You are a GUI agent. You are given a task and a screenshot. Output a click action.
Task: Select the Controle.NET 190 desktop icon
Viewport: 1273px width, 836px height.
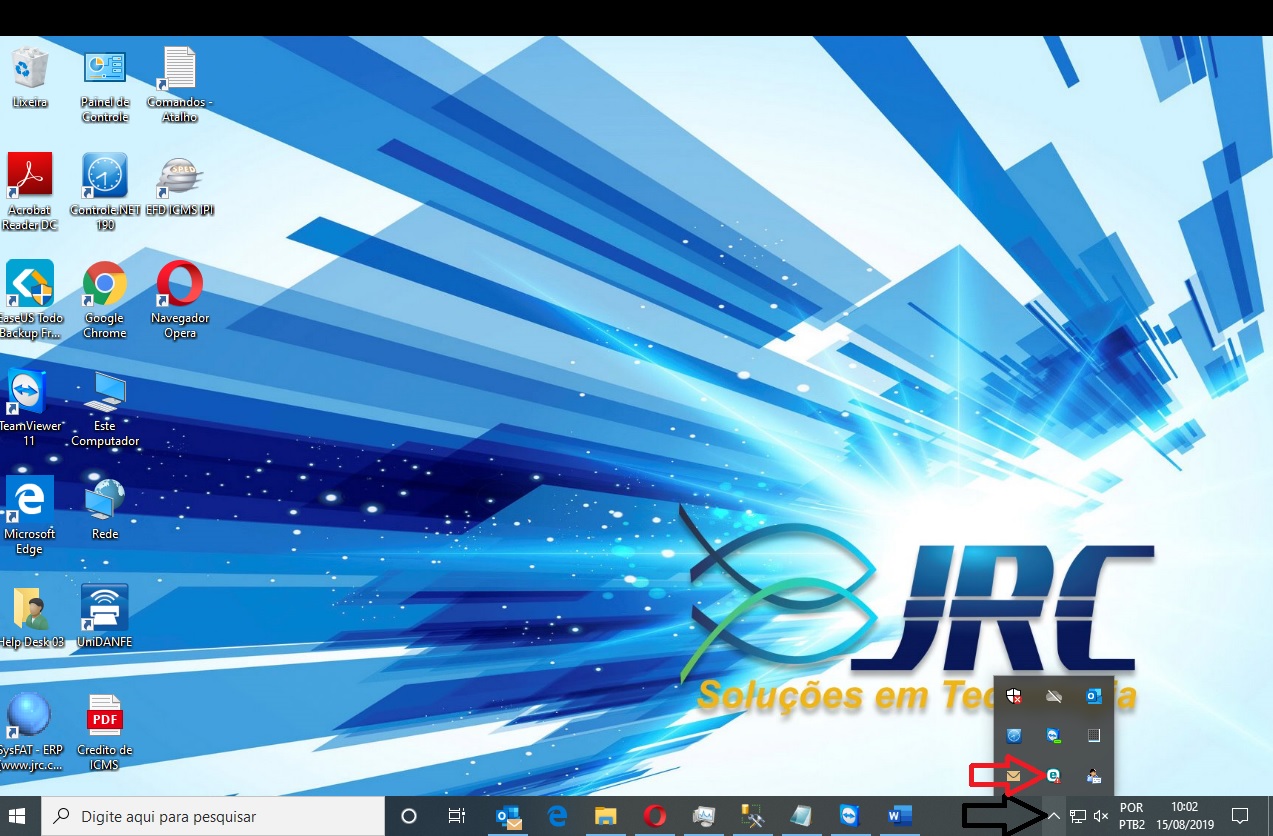pos(105,192)
